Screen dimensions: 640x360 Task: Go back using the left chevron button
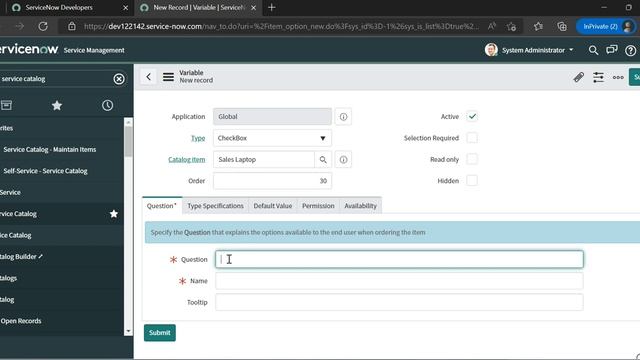coord(149,77)
